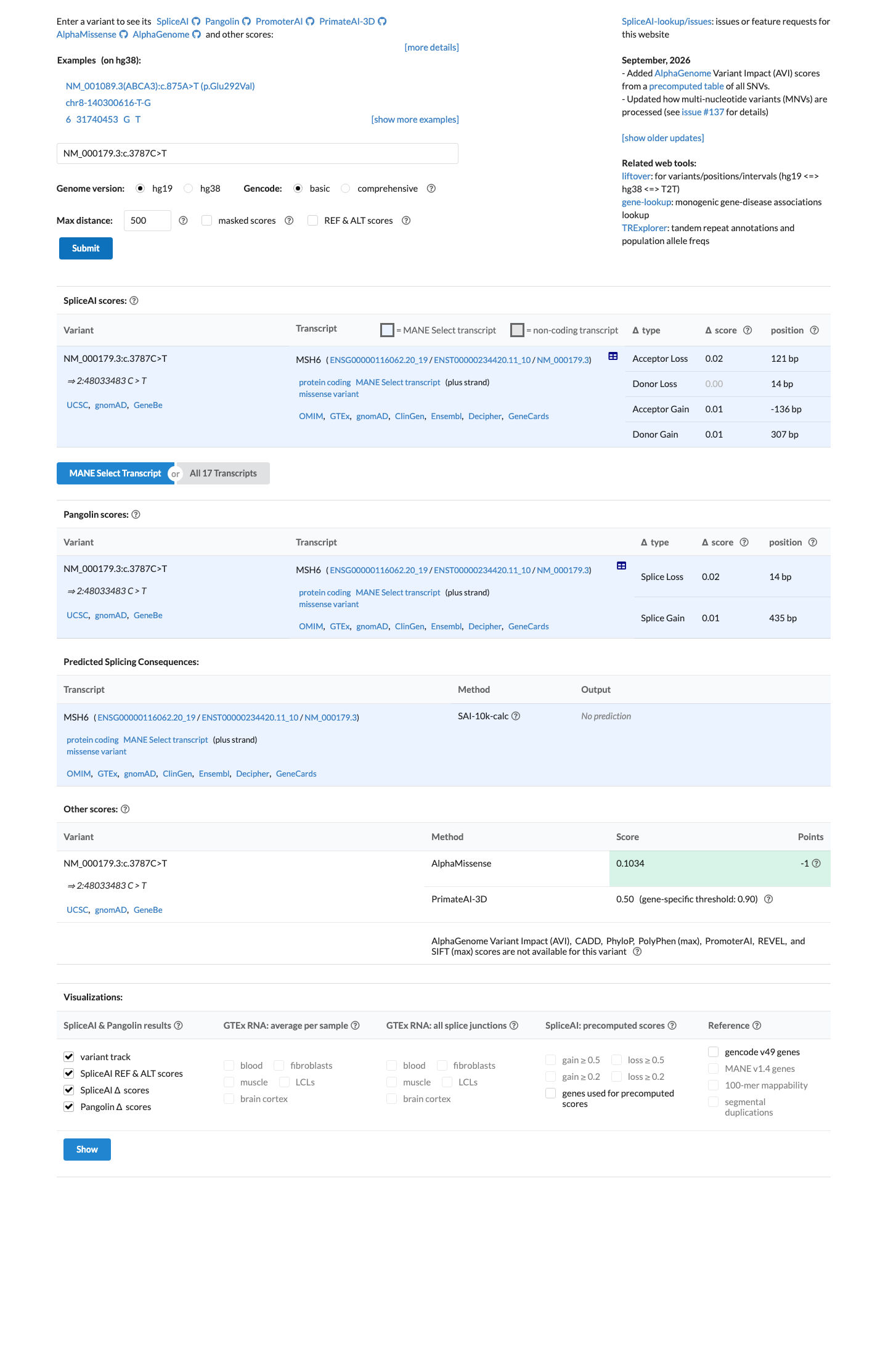Uncheck Pangolin Δ scores visualization
This screenshot has width=896, height=1356.
69,1106
